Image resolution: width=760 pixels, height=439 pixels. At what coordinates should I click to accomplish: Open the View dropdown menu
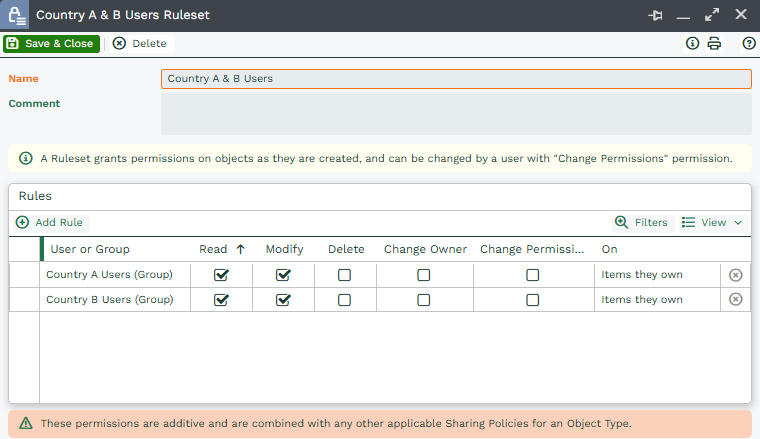point(712,222)
